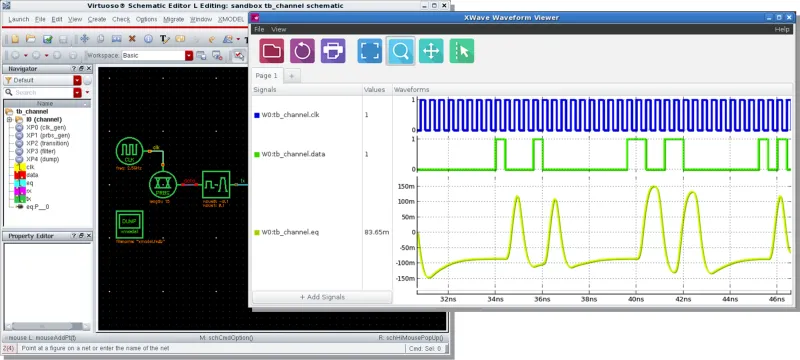
Task: Select the transition block symbol in schematic
Action: (x=216, y=185)
